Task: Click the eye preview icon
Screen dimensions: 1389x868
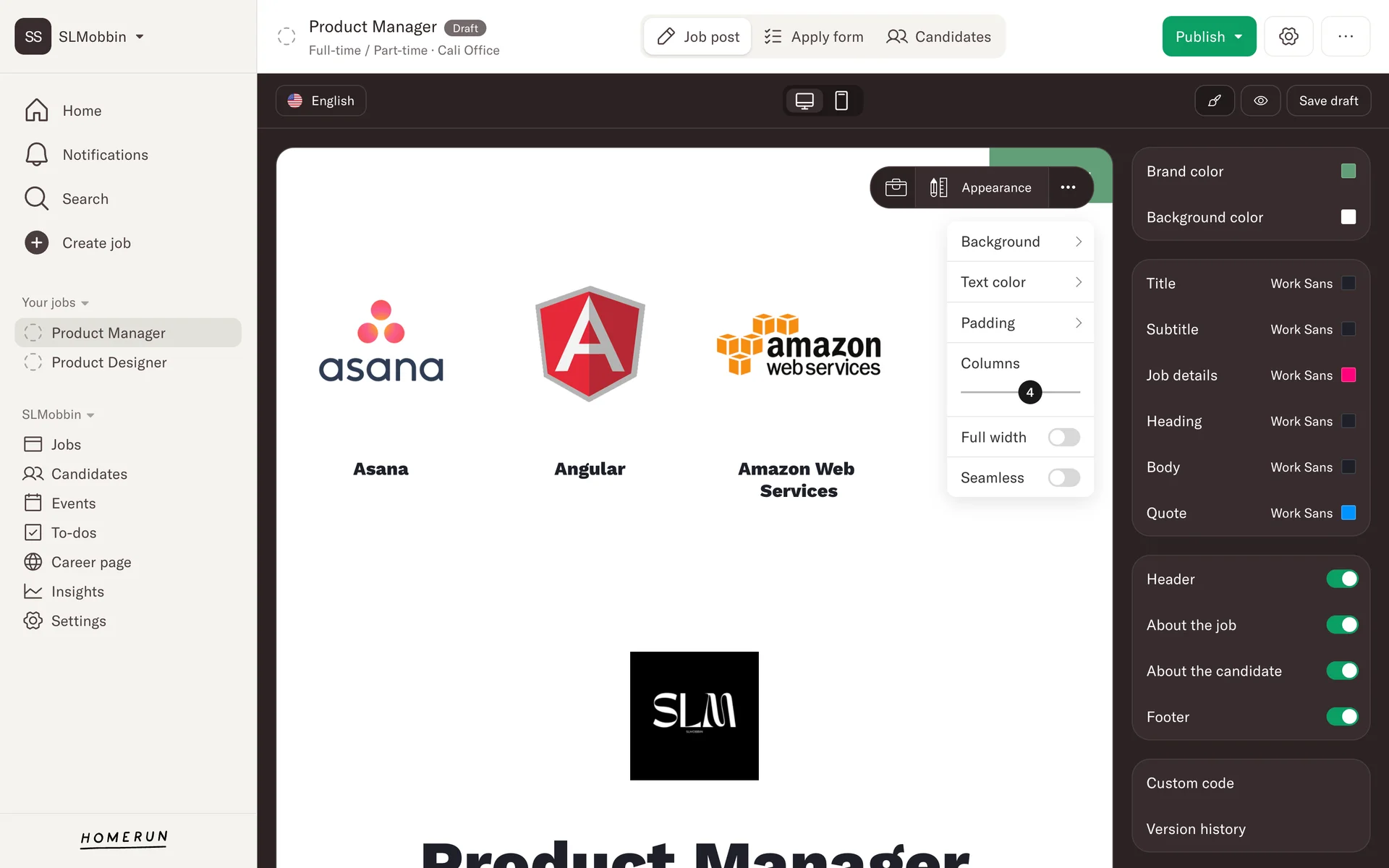Action: pos(1260,101)
